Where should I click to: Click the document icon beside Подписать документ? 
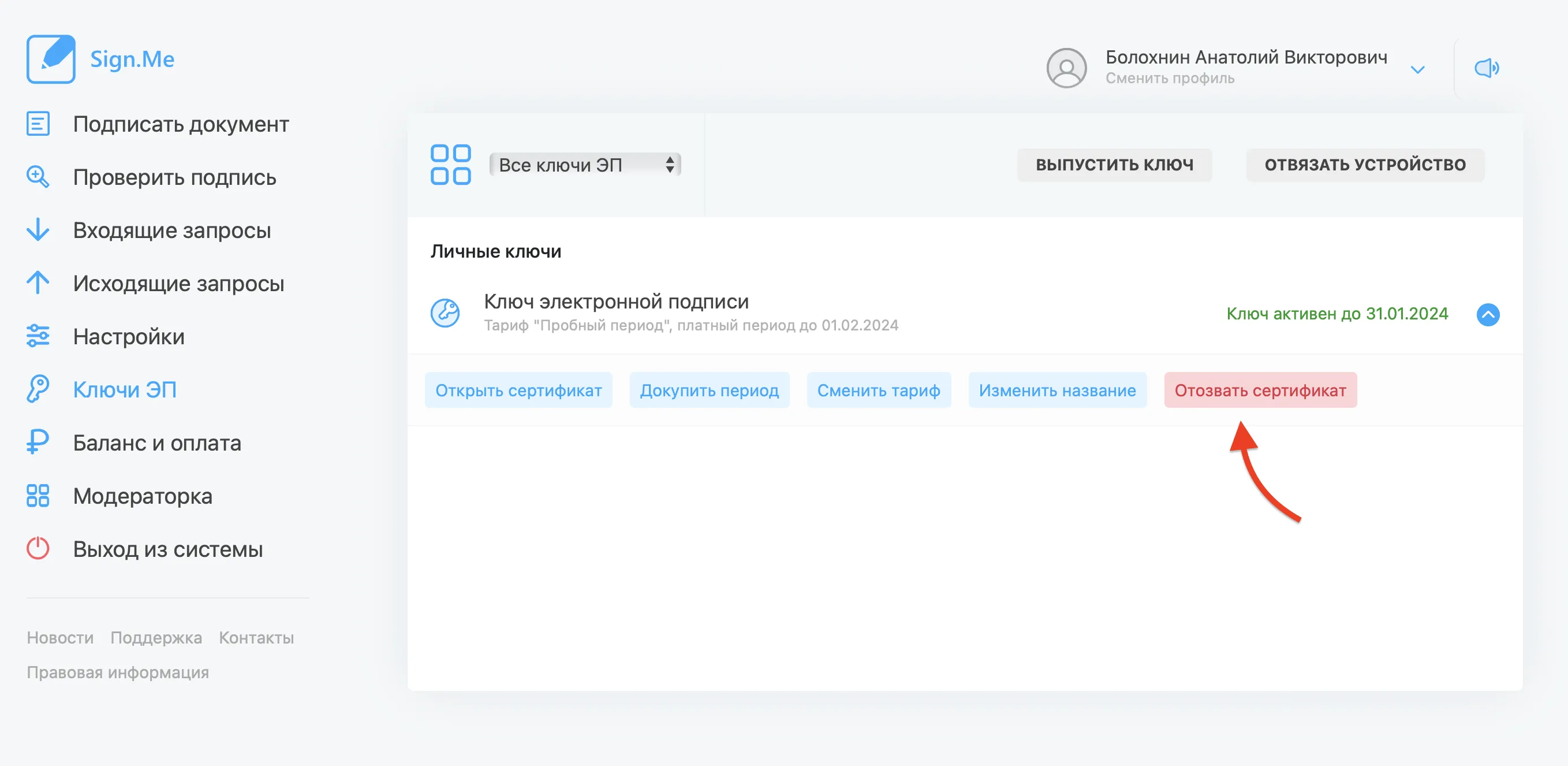click(38, 124)
